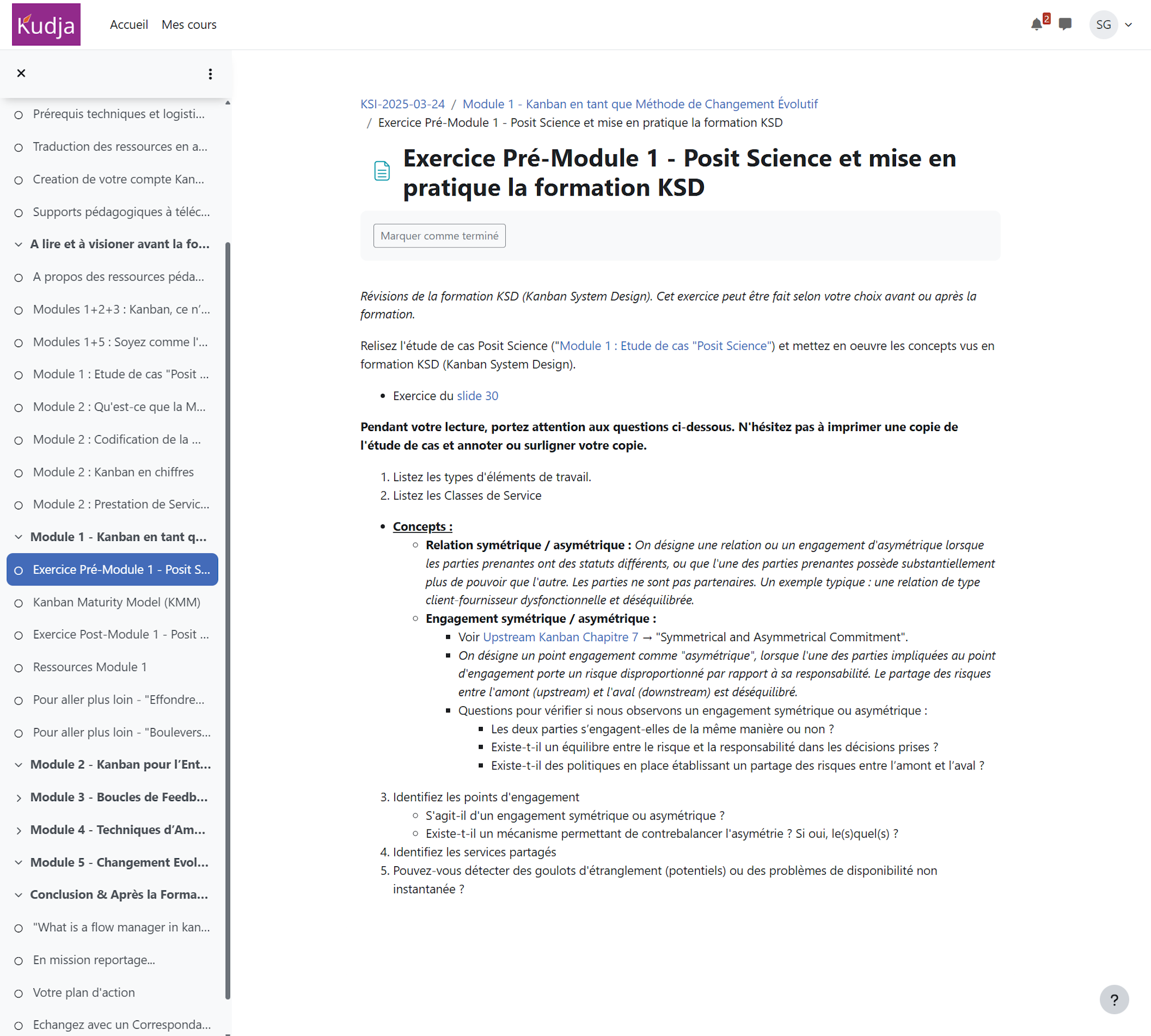Open the notifications bell
1151x1036 pixels.
point(1036,25)
